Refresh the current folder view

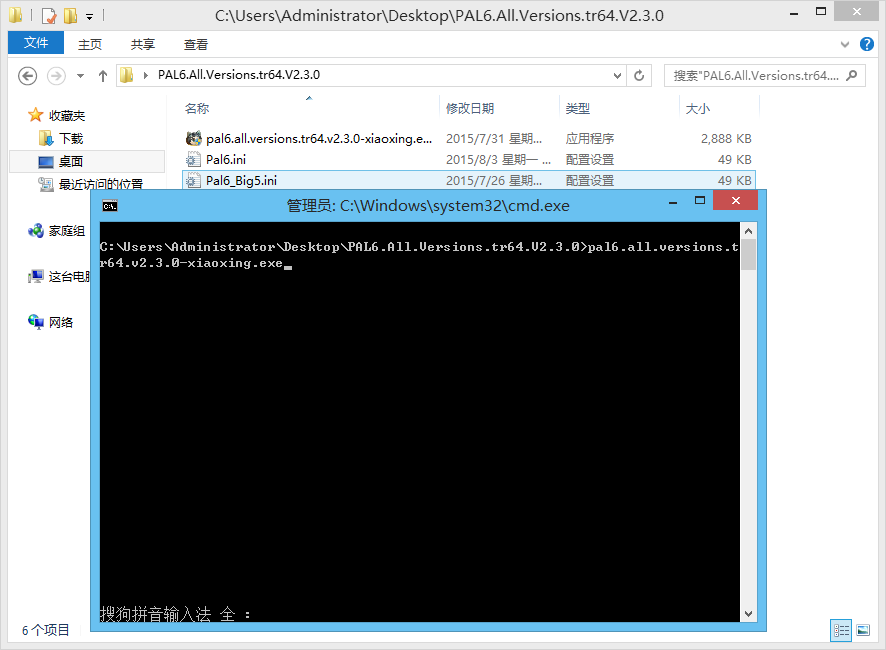pos(639,75)
